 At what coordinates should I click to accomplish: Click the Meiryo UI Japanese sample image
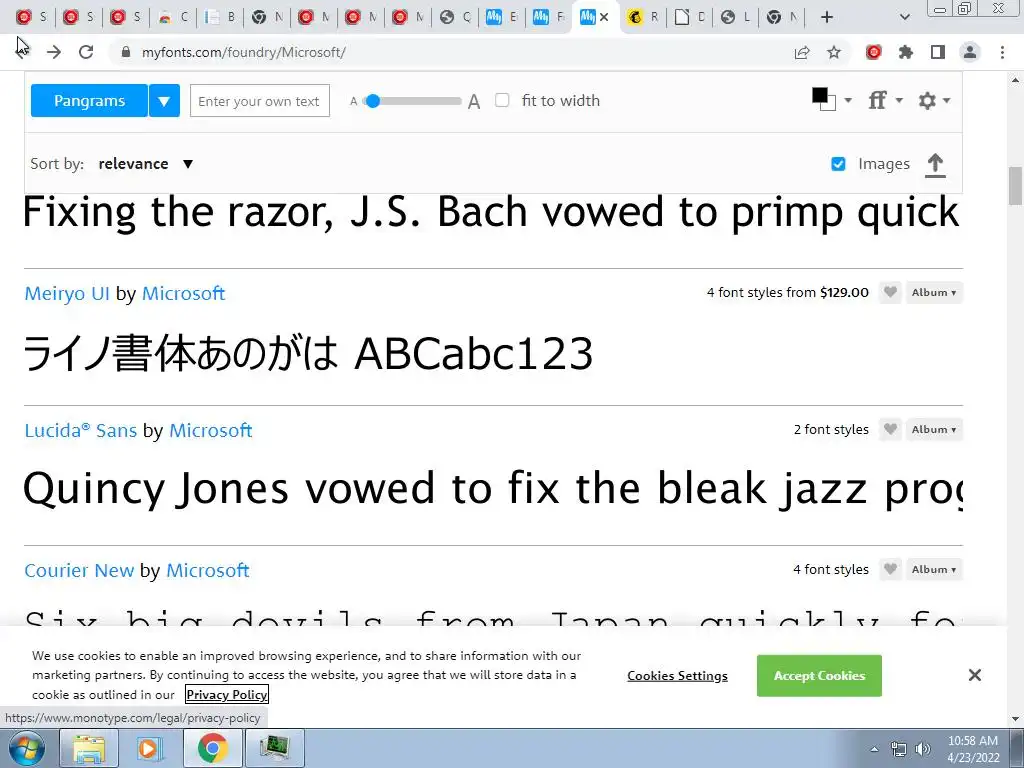pos(308,353)
